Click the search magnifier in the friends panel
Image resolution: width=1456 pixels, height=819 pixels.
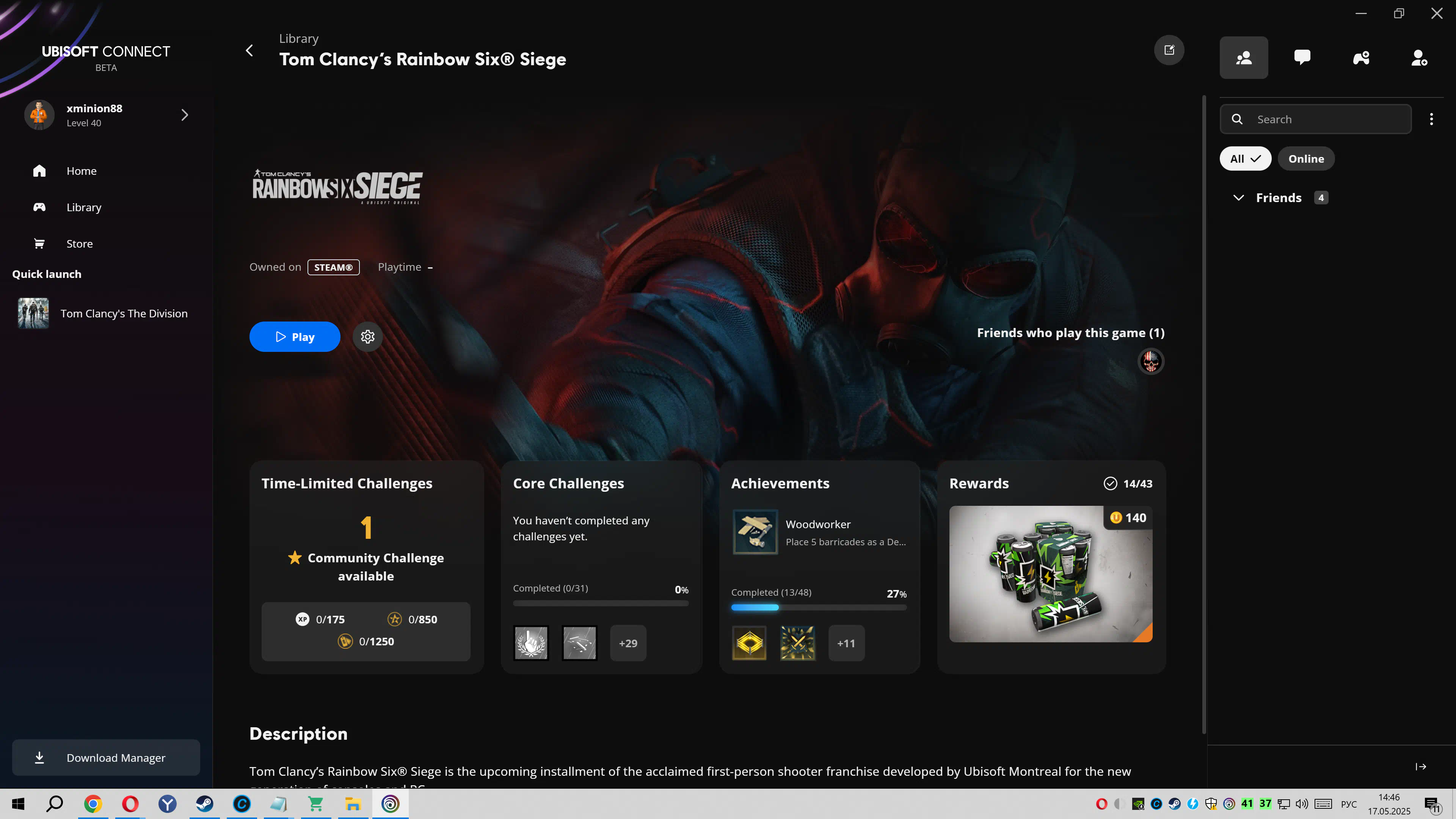[1237, 119]
